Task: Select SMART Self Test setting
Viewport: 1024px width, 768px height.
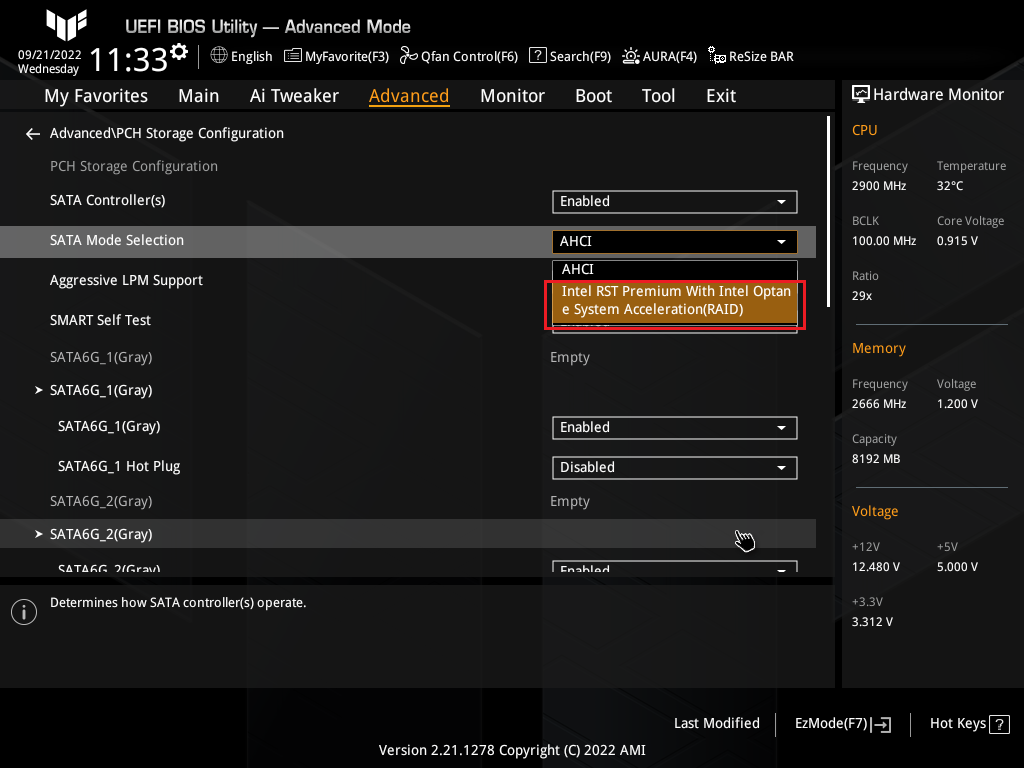Action: (x=100, y=321)
